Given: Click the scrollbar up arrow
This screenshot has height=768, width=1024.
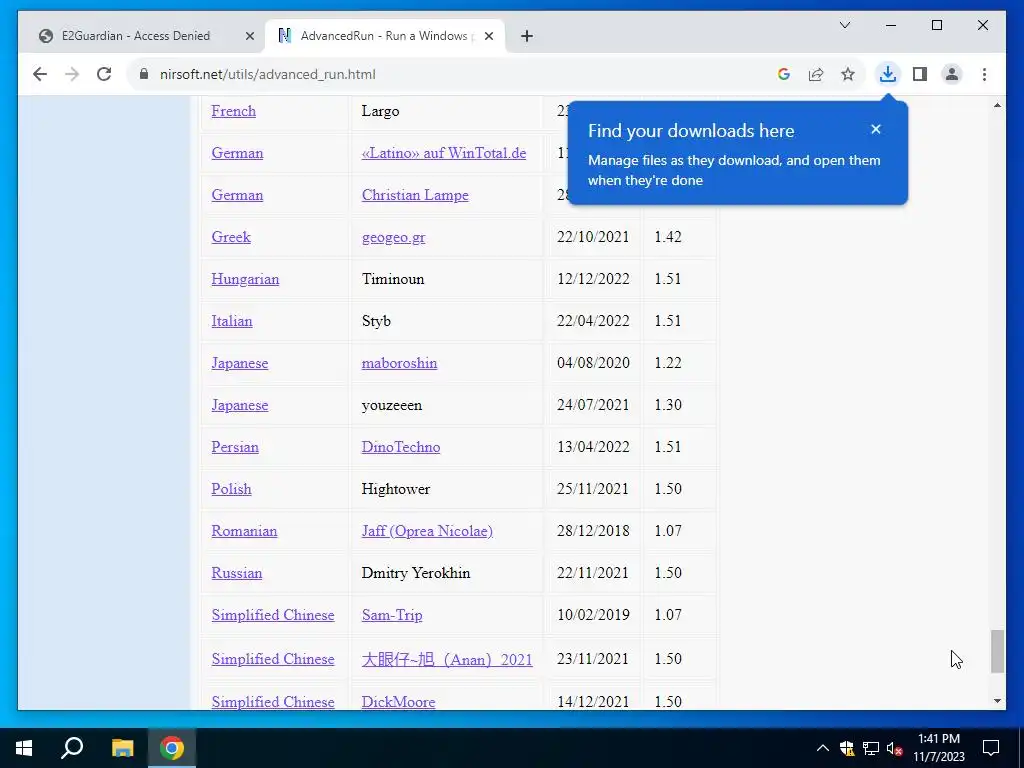Looking at the screenshot, I should (997, 105).
